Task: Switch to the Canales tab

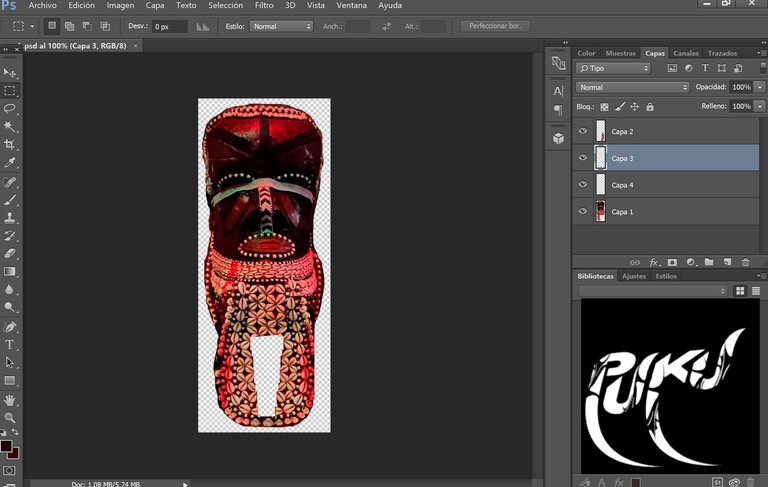Action: pyautogui.click(x=686, y=53)
